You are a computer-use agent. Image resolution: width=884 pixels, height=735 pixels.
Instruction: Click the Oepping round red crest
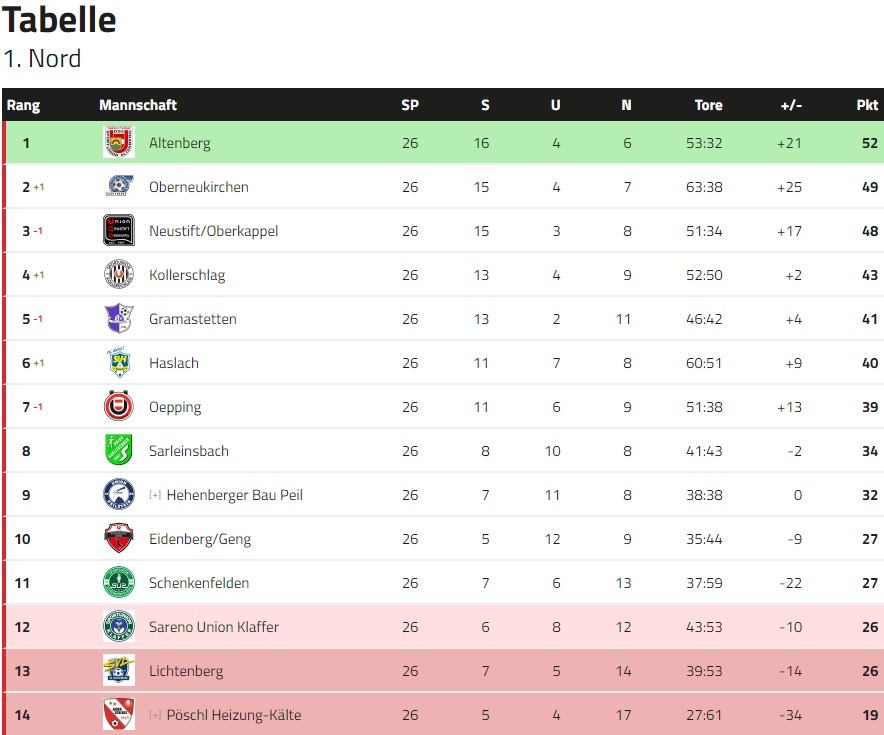119,406
